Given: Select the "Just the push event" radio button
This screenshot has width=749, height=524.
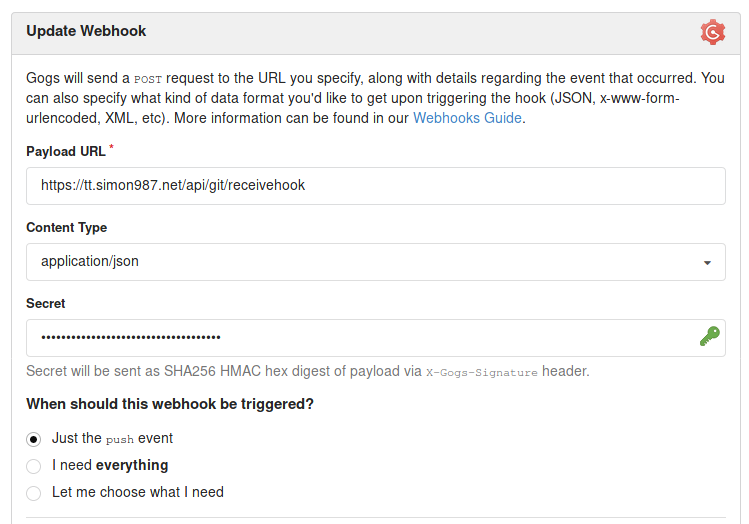Looking at the screenshot, I should [x=33, y=439].
